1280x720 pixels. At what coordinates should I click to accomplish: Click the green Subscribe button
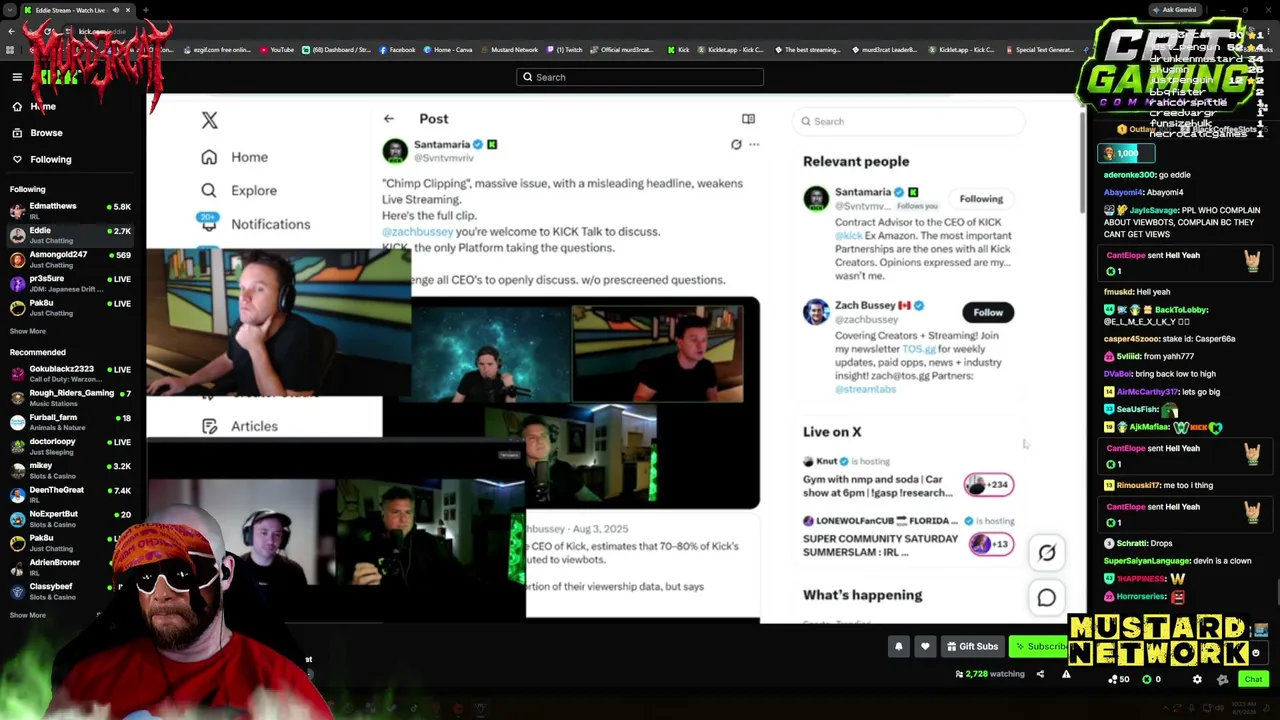pos(1040,646)
